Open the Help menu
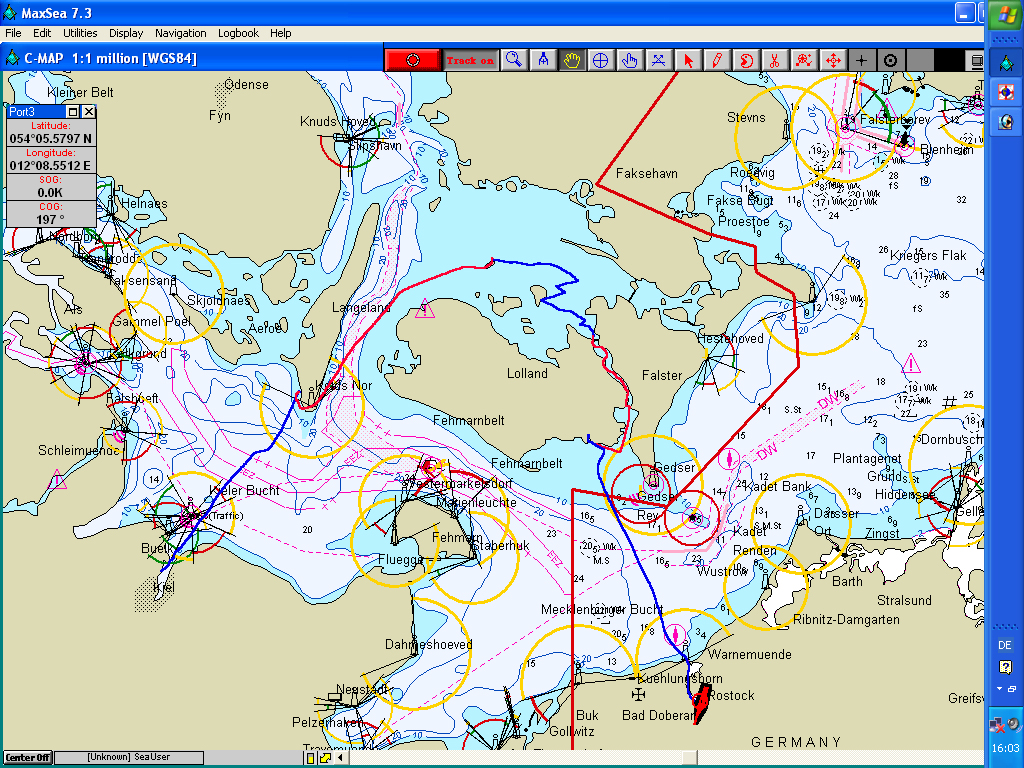This screenshot has height=768, width=1024. click(x=281, y=33)
